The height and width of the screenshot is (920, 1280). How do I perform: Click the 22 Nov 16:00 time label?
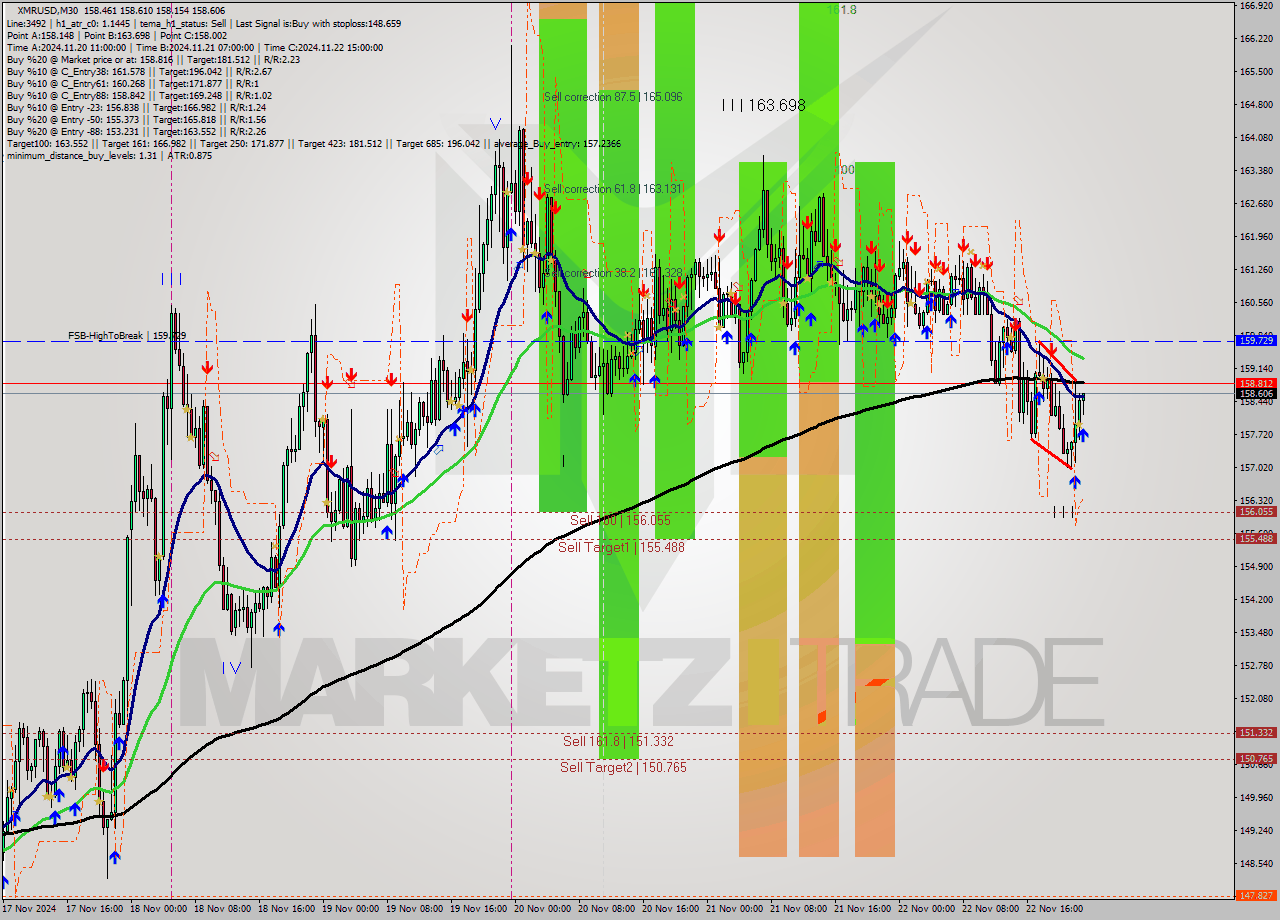[1054, 909]
